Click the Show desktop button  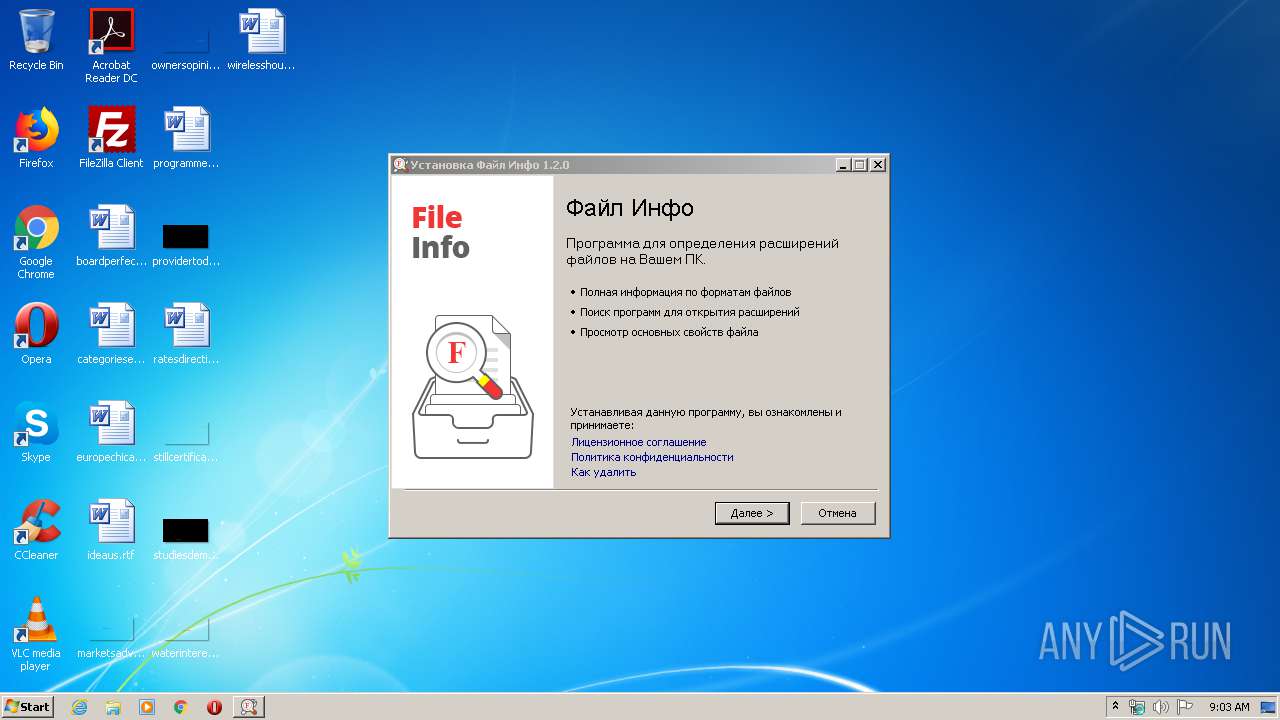(1270, 707)
